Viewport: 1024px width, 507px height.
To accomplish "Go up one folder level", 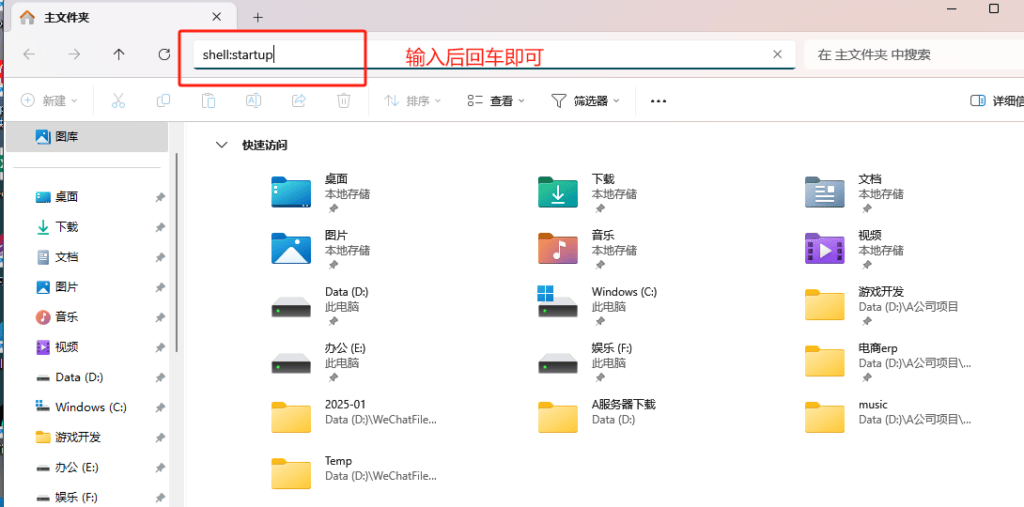I will click(119, 54).
